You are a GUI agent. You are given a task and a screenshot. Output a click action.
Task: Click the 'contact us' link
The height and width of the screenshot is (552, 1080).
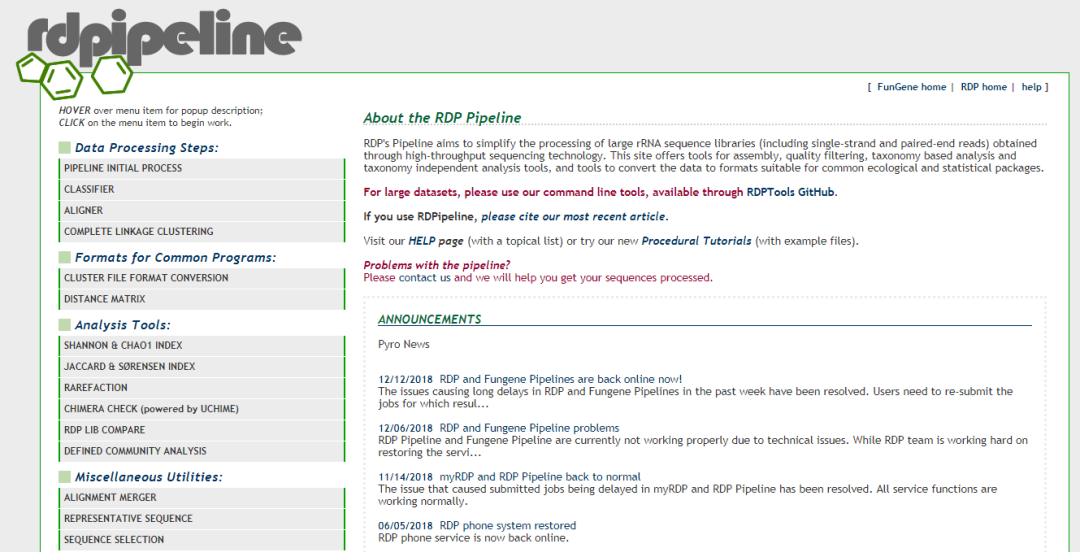[425, 278]
